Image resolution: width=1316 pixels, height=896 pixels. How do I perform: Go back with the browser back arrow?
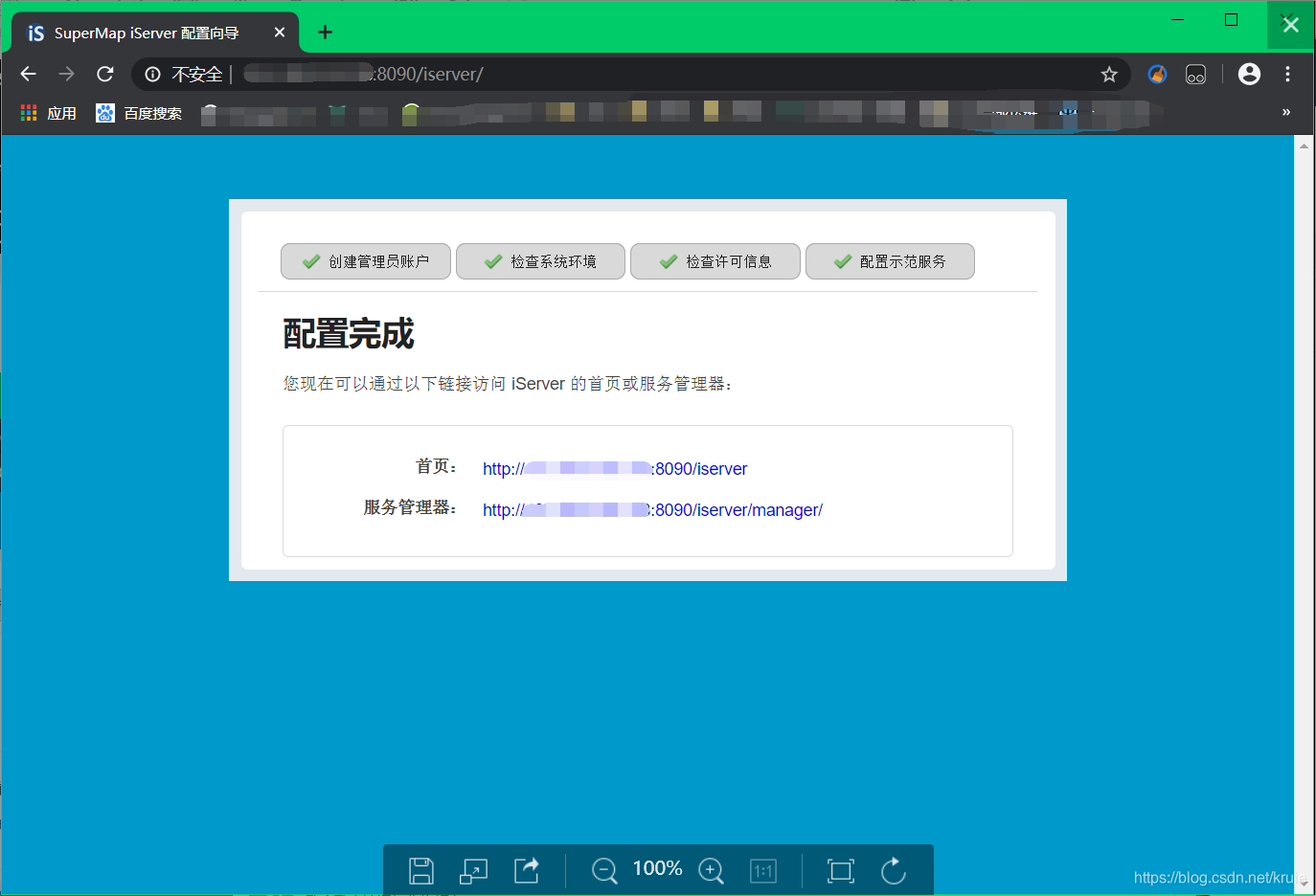tap(28, 74)
